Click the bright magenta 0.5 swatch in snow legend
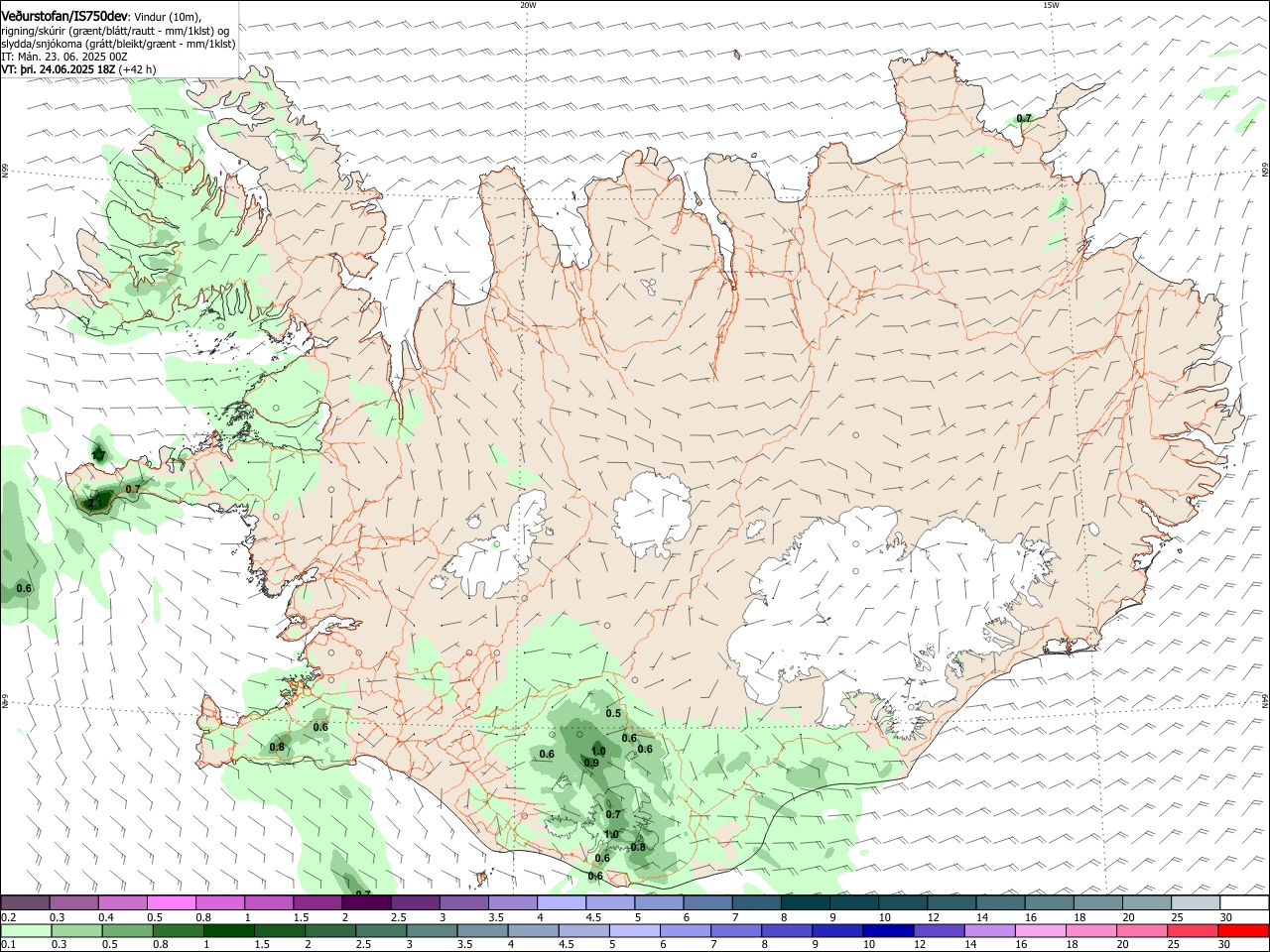Screen dimensions: 1270x952 (x=172, y=902)
